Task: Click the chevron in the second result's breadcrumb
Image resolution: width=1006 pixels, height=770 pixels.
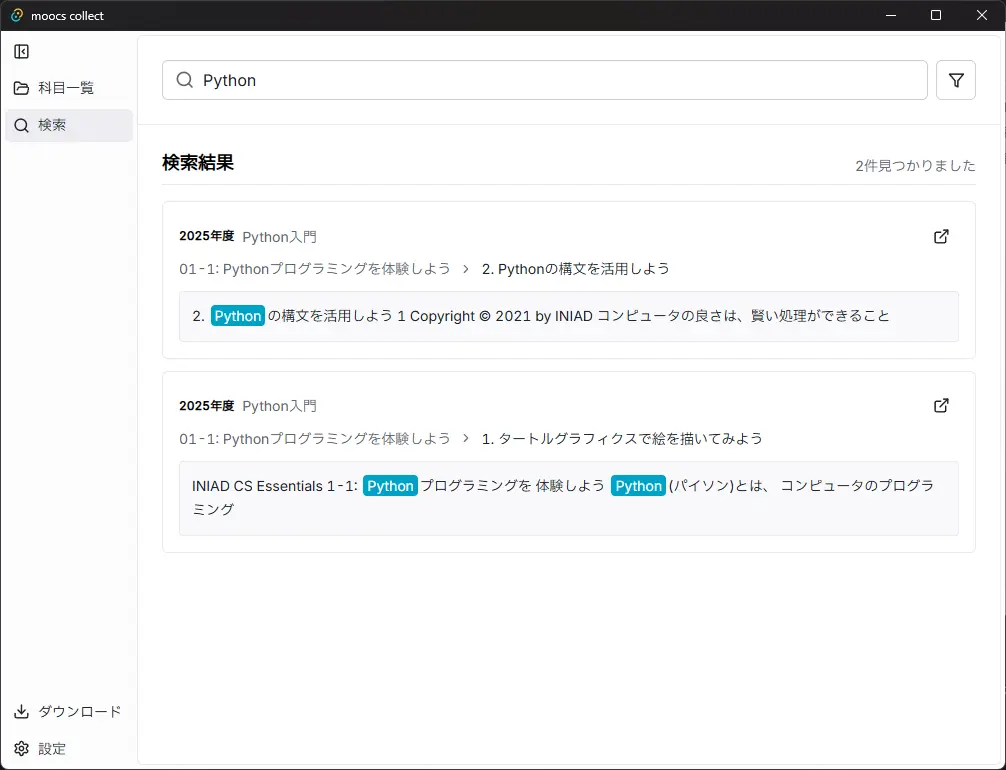Action: click(466, 438)
